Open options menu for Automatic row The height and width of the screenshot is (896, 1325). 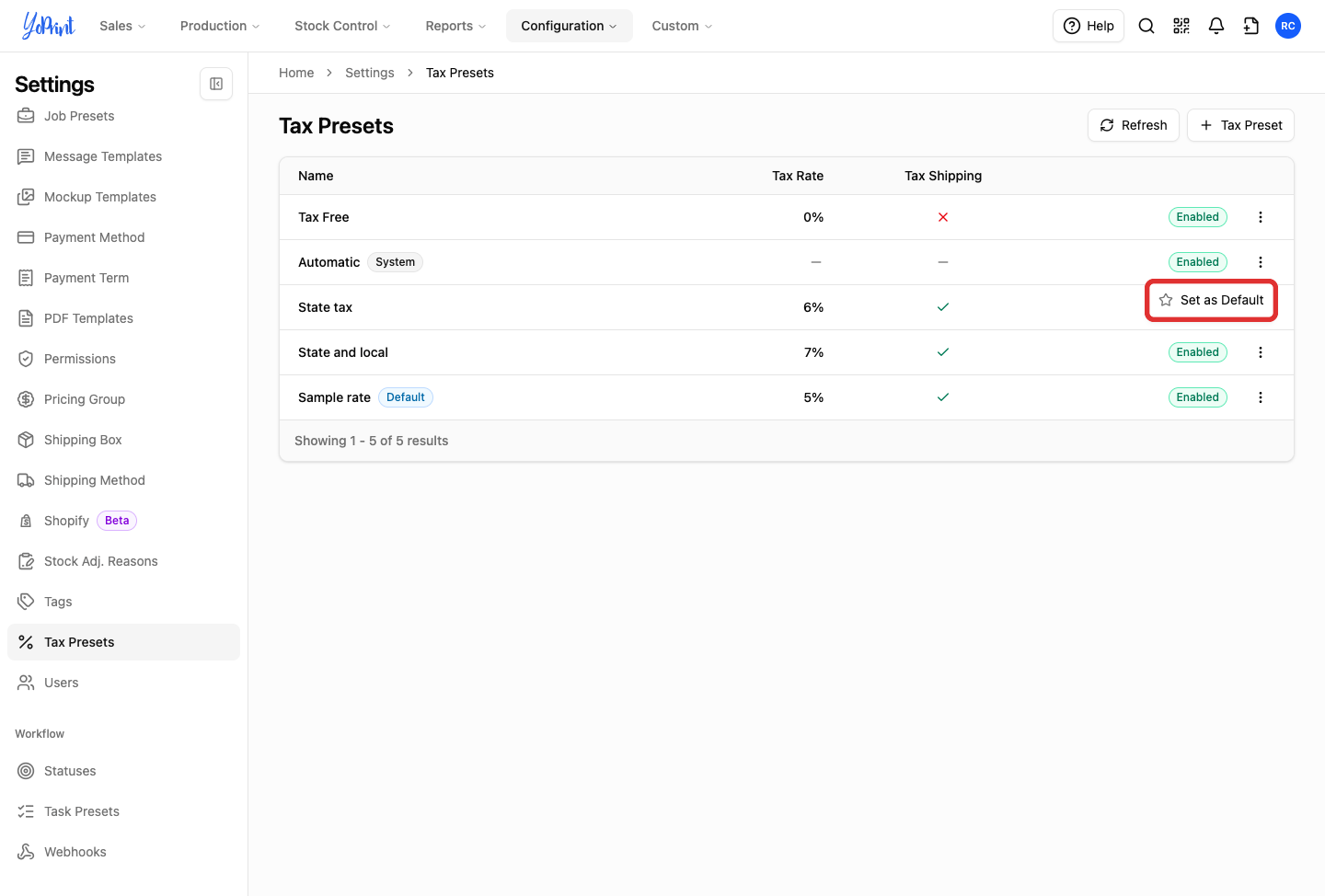[x=1261, y=262]
